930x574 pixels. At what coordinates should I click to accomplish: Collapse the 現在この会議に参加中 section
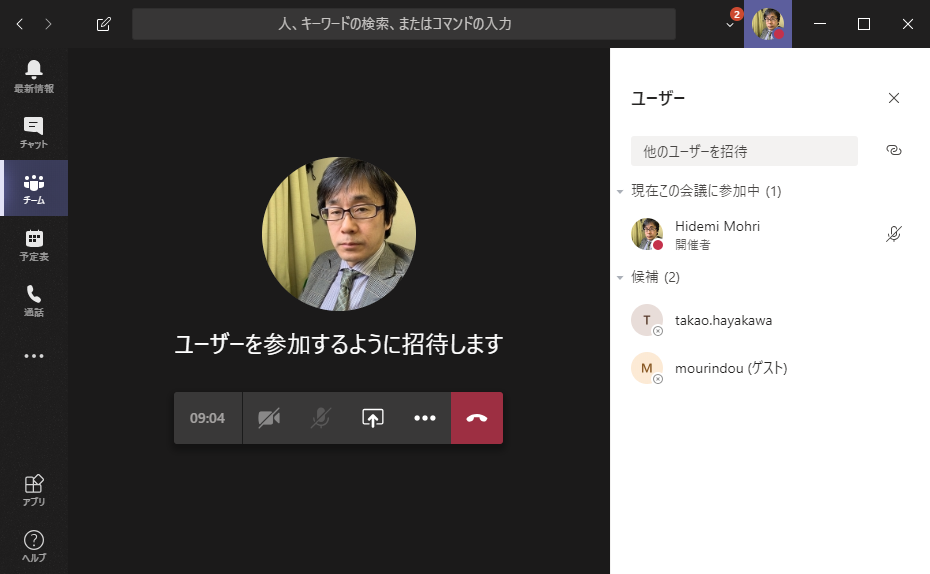621,191
